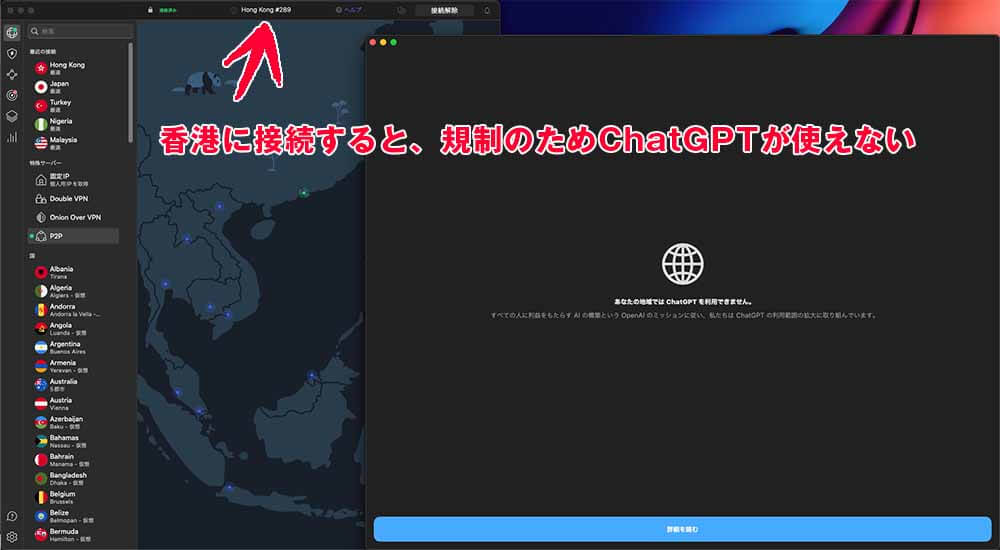The height and width of the screenshot is (550, 1000).
Task: Select Belize Belmopan server row
Action: click(73, 516)
